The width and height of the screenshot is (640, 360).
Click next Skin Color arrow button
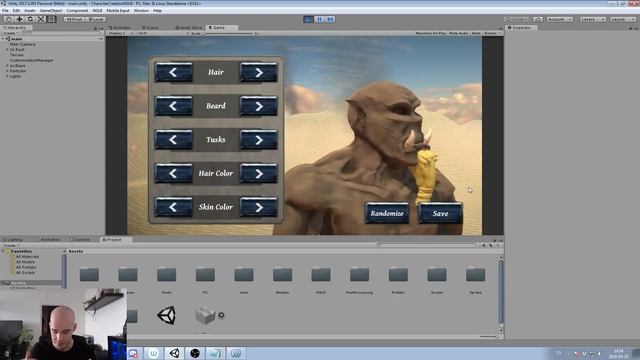click(259, 207)
